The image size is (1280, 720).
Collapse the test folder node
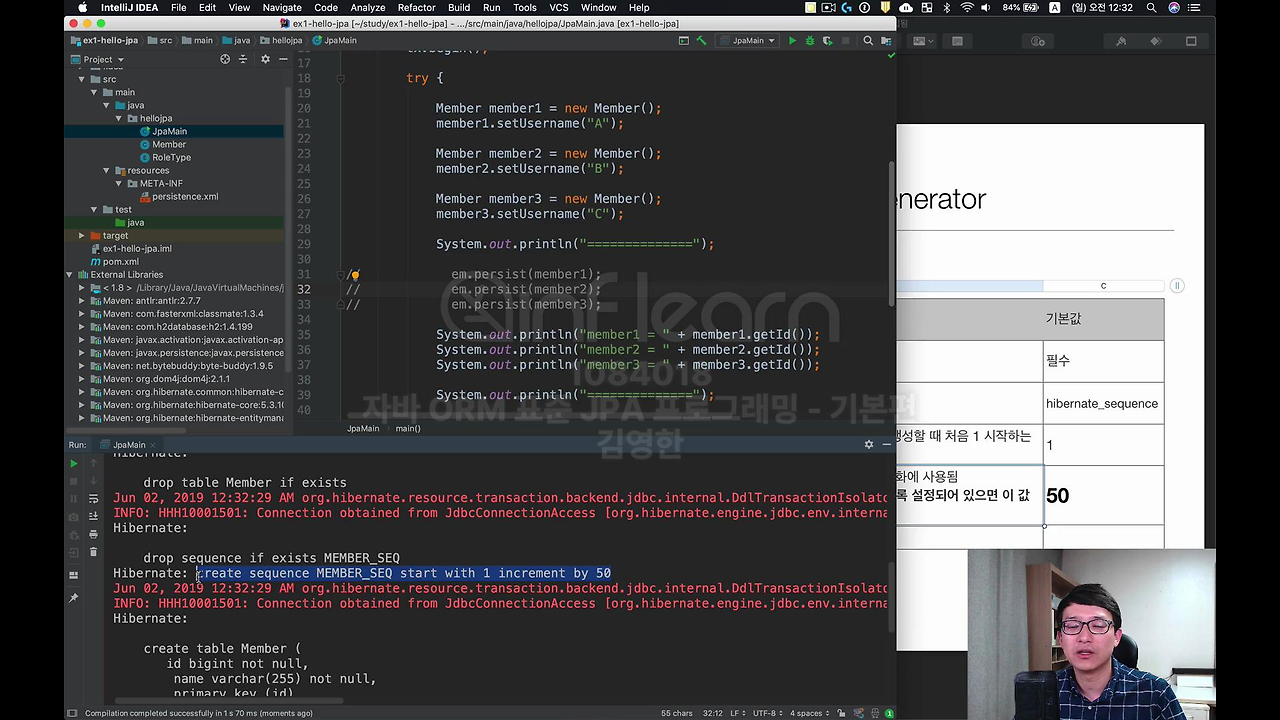(94, 209)
